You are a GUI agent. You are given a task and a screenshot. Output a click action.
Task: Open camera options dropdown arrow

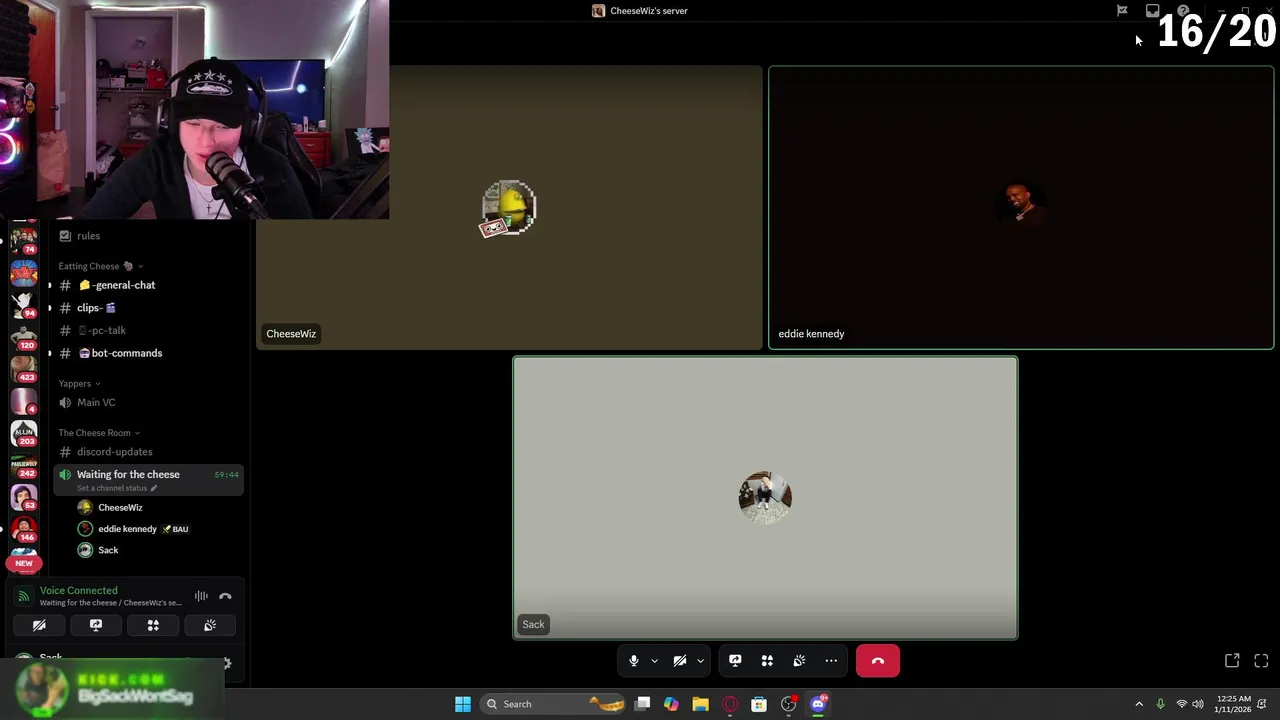point(700,661)
